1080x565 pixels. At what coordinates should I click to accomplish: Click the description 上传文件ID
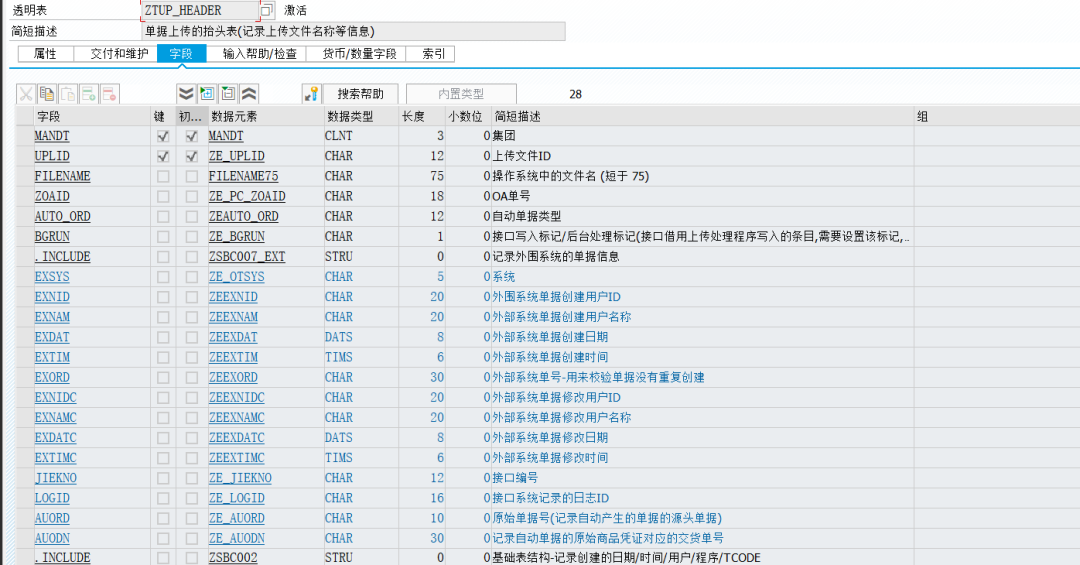[522, 156]
